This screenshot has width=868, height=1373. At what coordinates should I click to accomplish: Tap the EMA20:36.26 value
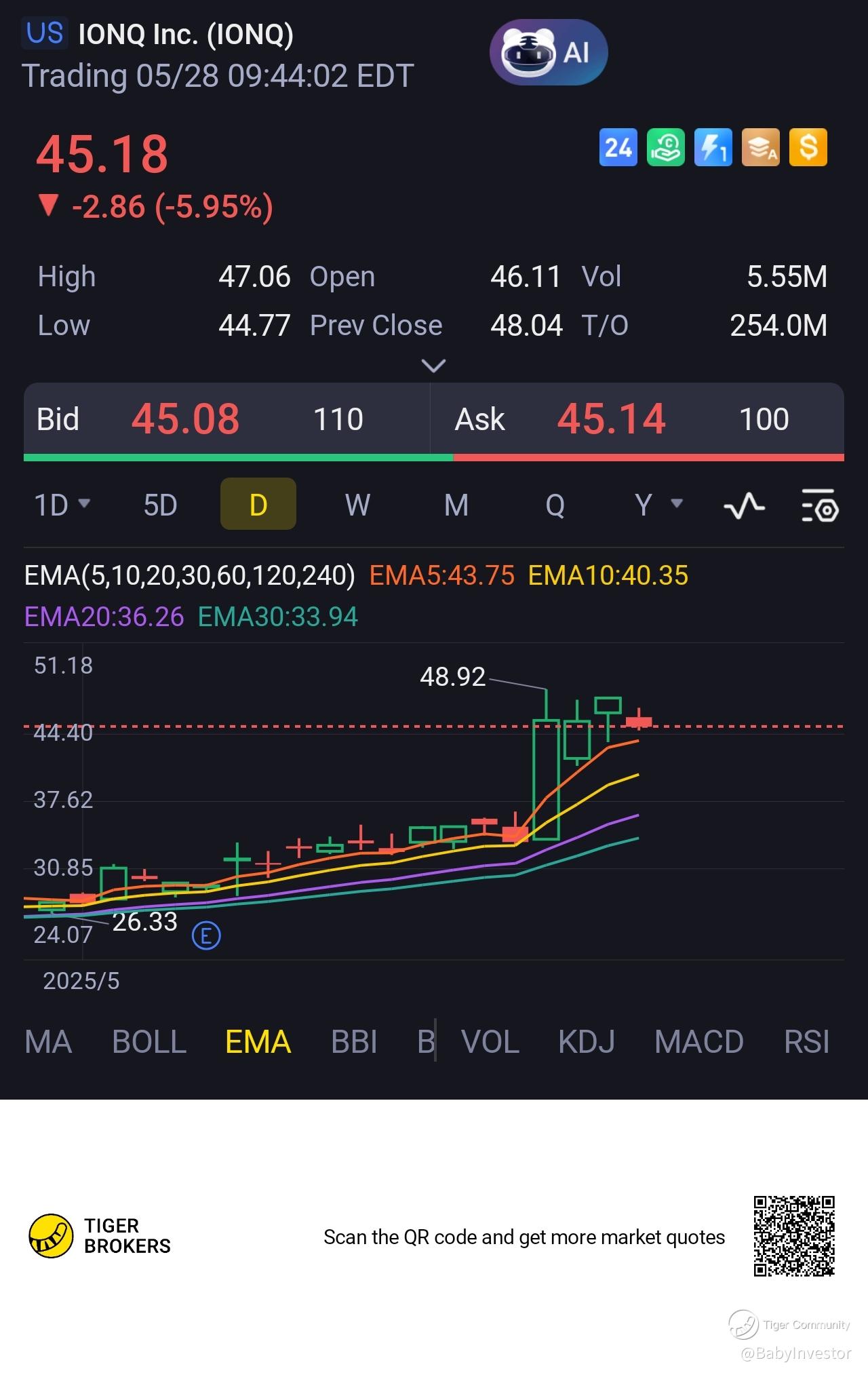click(104, 617)
